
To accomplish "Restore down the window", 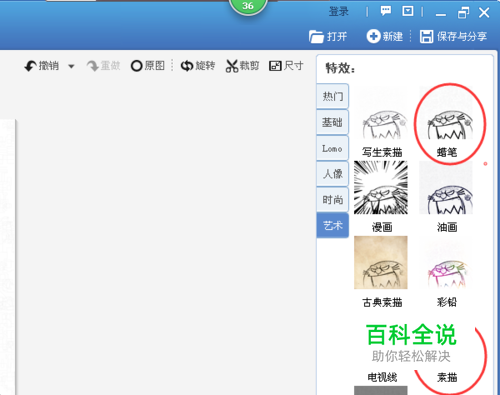I will click(x=463, y=13).
